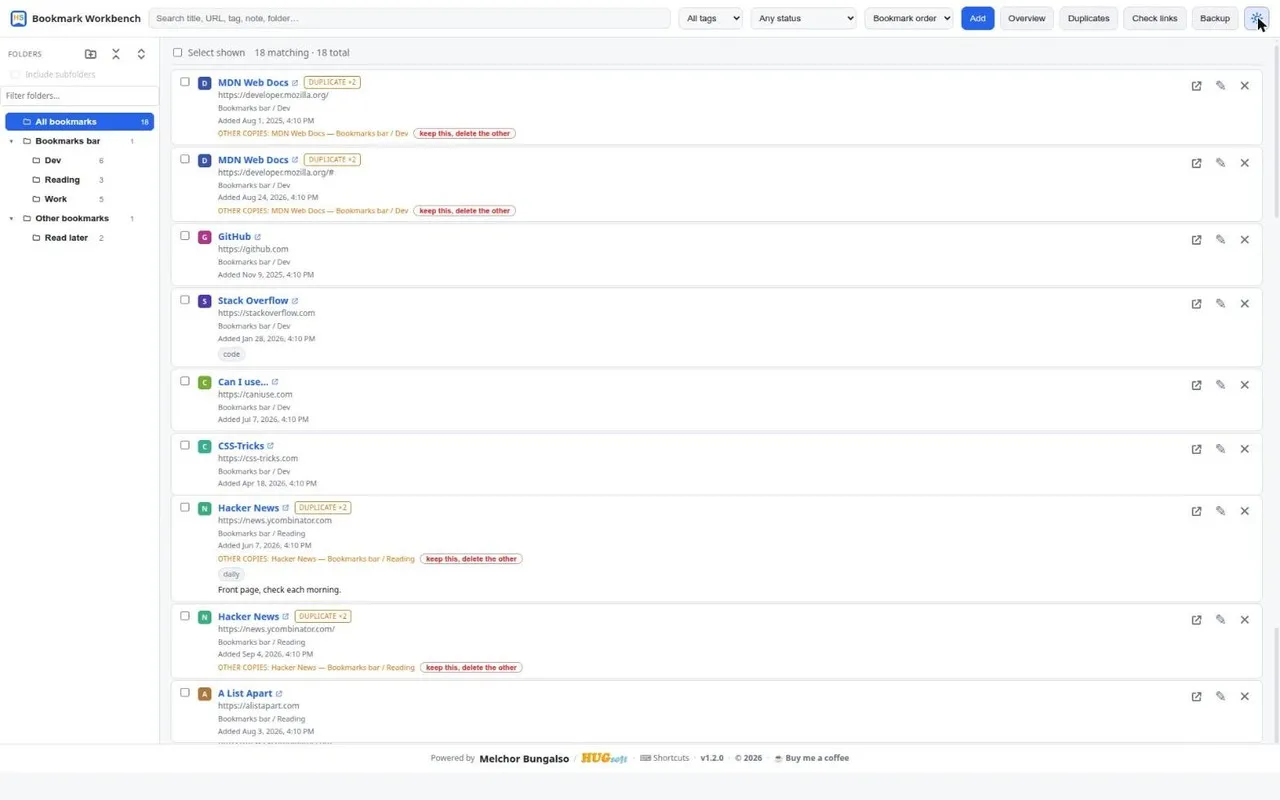Delete the CSS-Tricks bookmark
Image resolution: width=1280 pixels, height=800 pixels.
1245,449
